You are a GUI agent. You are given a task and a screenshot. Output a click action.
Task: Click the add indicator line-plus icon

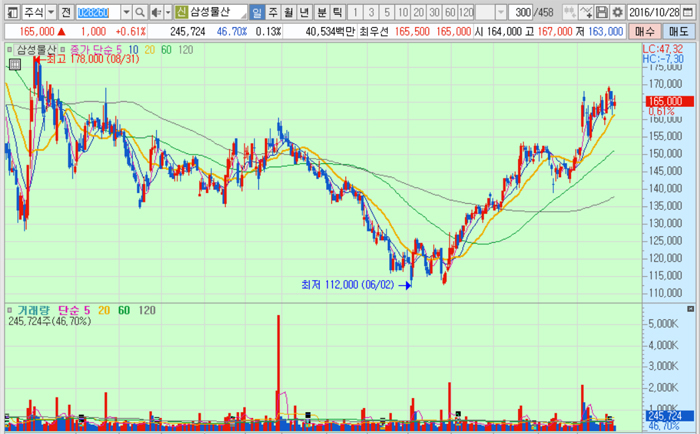coord(586,12)
